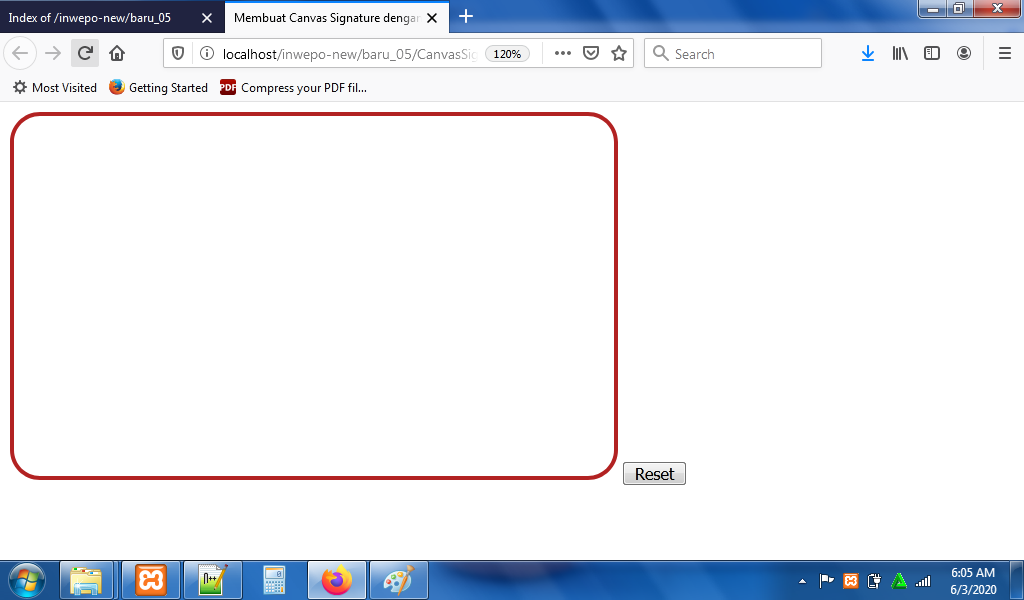Reset the 120% zoom level
Image resolution: width=1024 pixels, height=600 pixels.
(507, 54)
